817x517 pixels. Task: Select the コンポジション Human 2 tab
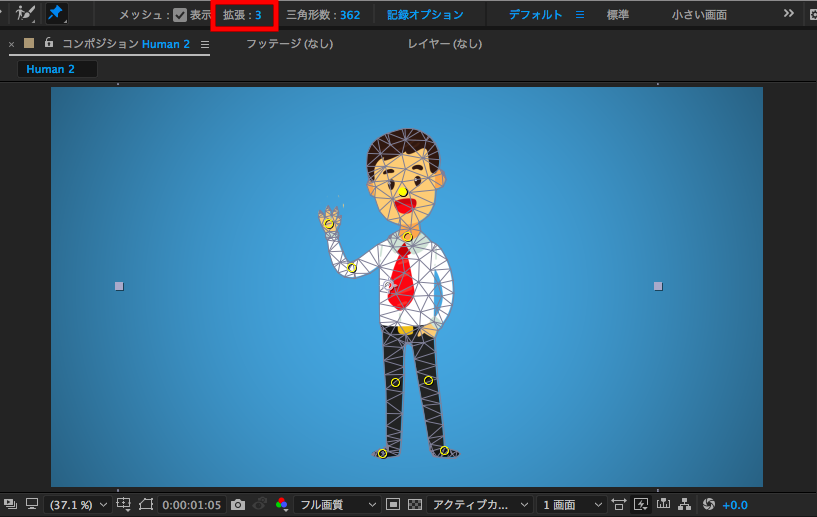tap(126, 44)
